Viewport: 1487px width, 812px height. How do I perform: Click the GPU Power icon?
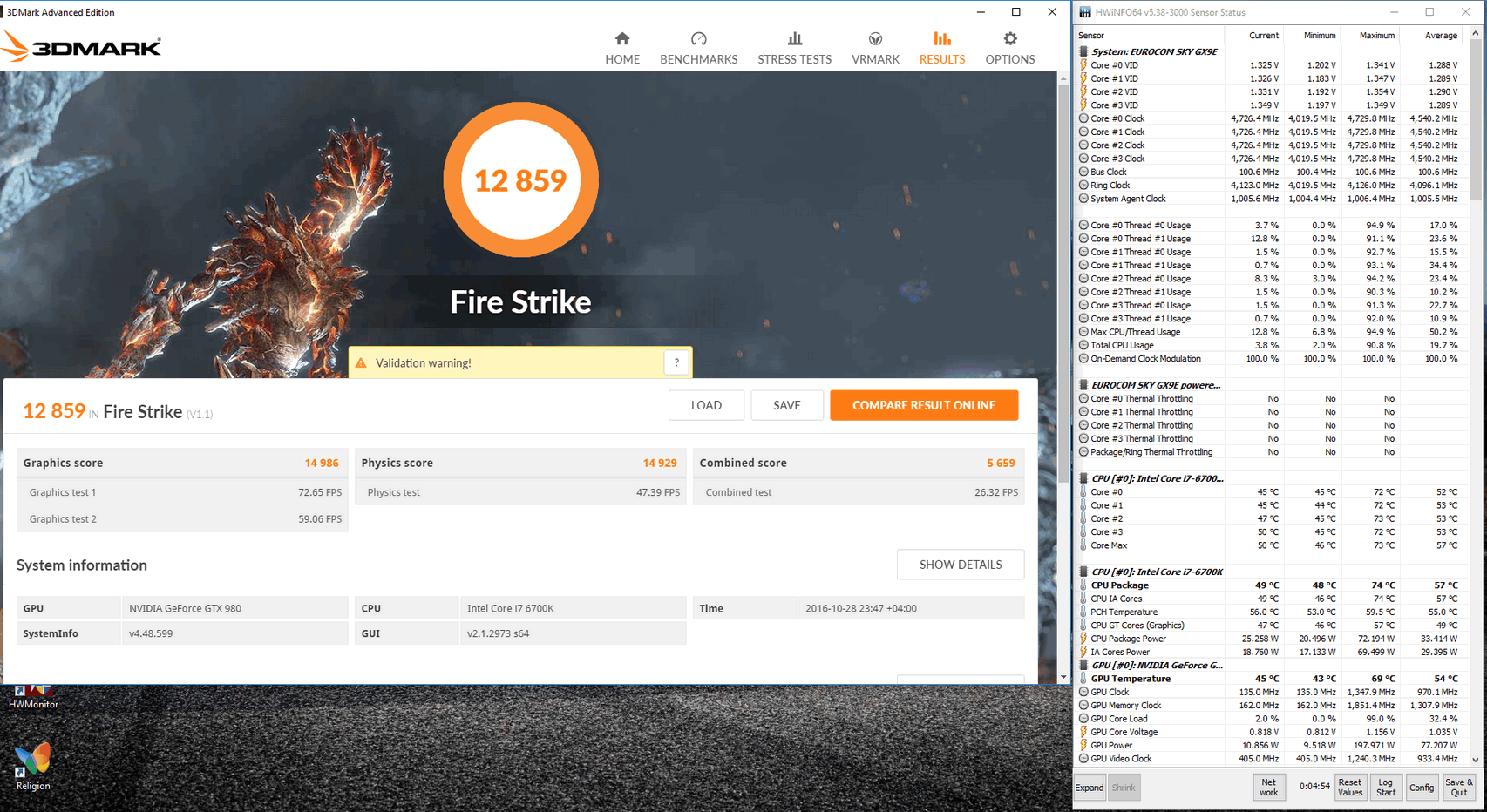1083,745
